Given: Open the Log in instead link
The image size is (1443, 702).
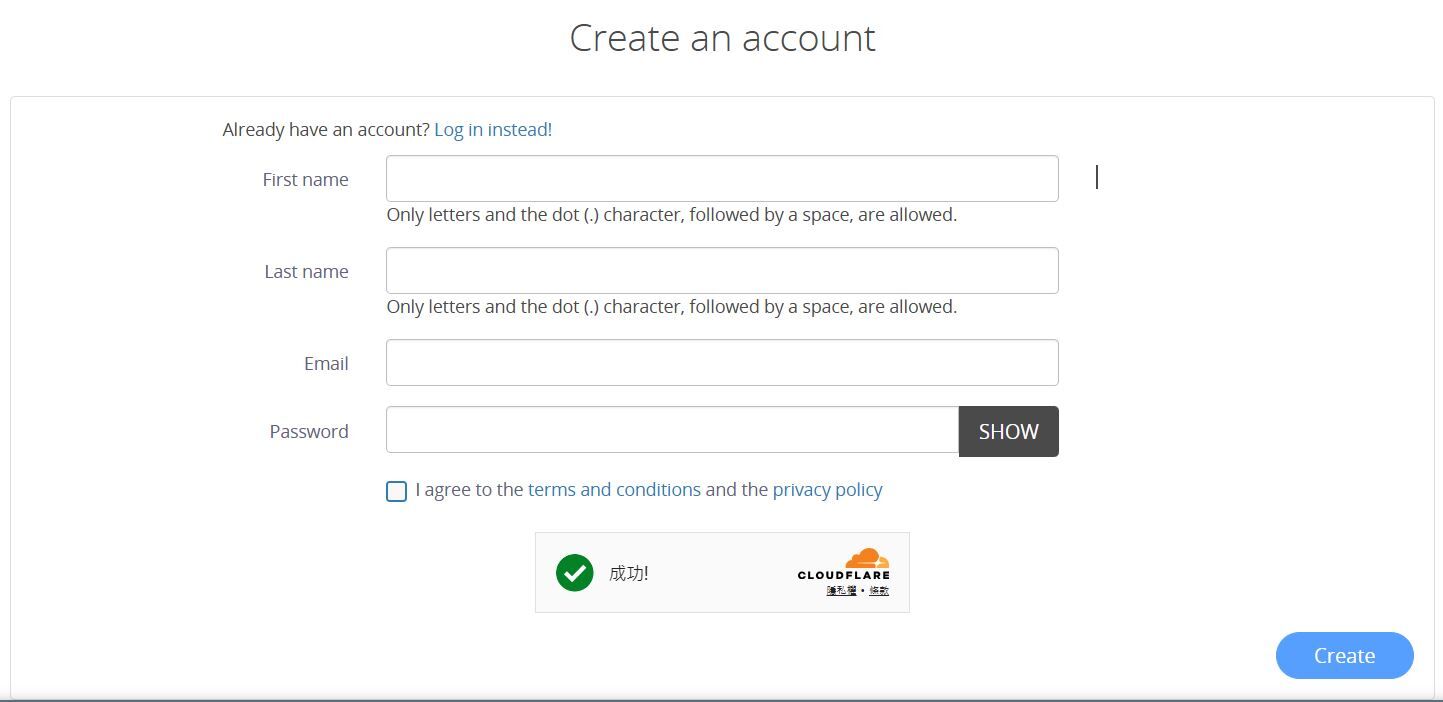Looking at the screenshot, I should point(493,129).
